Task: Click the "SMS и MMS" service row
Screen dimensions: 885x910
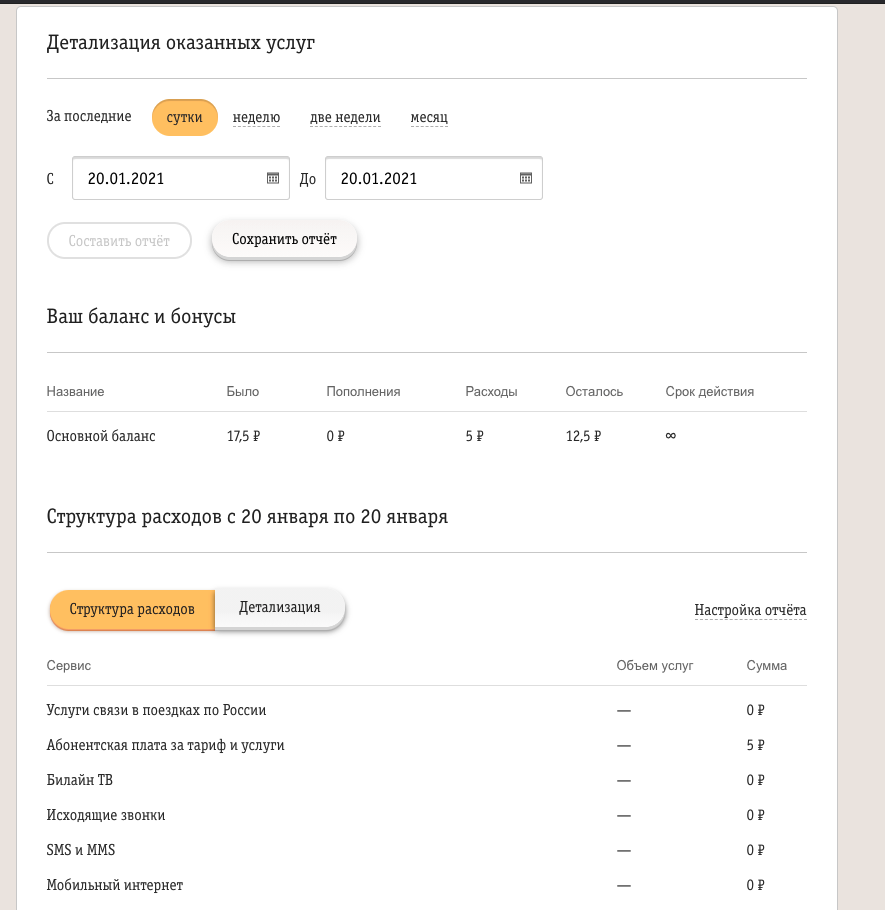Action: (427, 850)
